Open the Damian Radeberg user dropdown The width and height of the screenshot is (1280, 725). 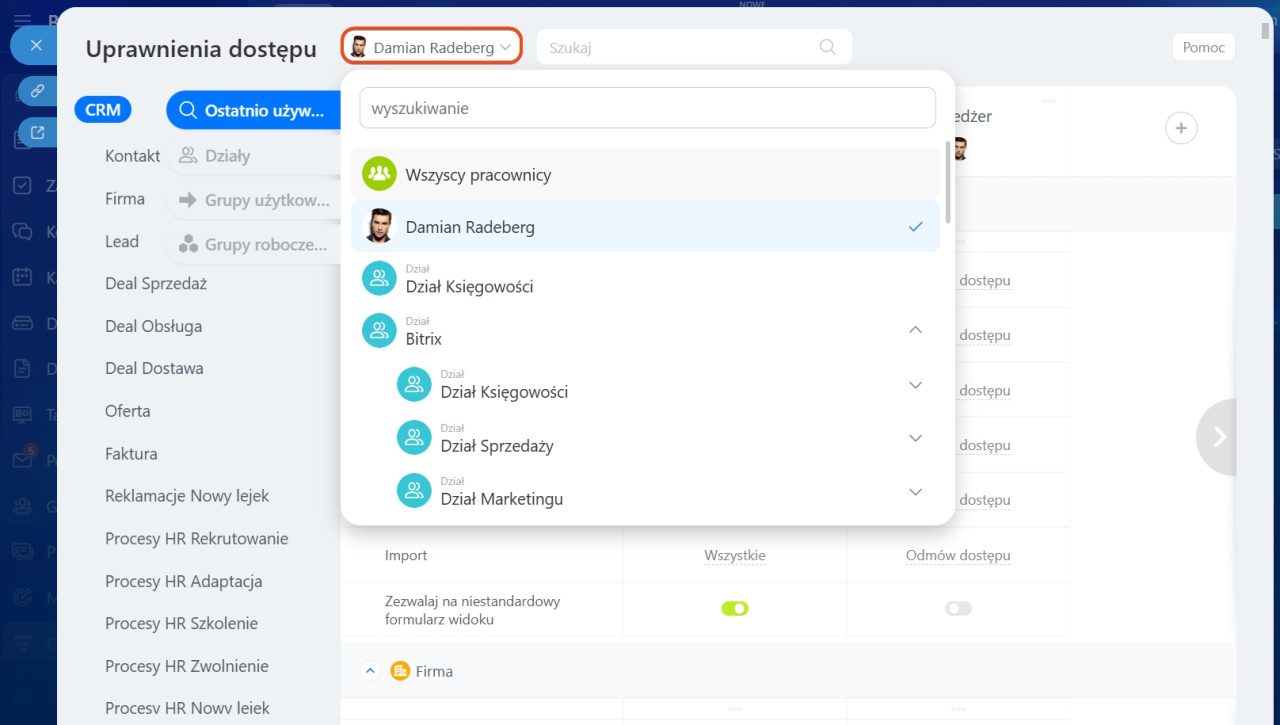click(432, 47)
